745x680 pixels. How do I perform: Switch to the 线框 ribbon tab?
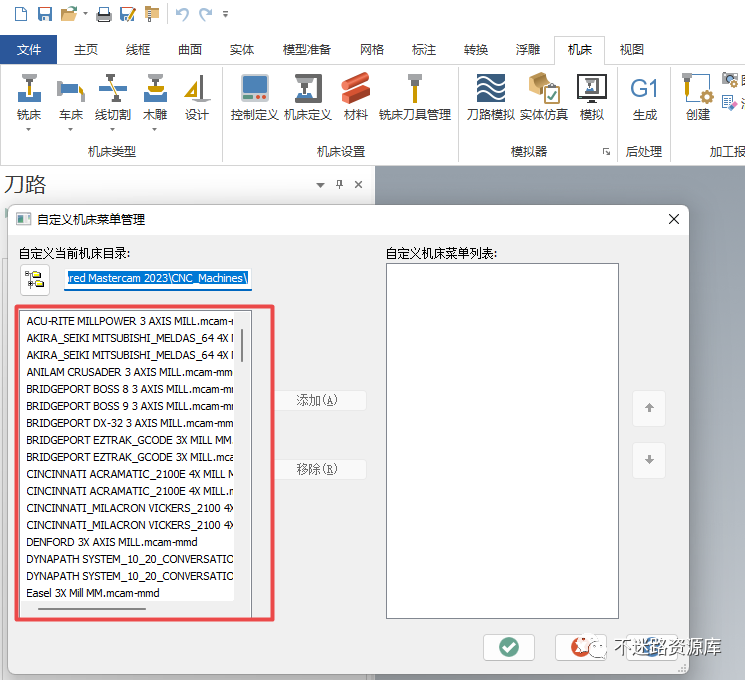click(138, 49)
